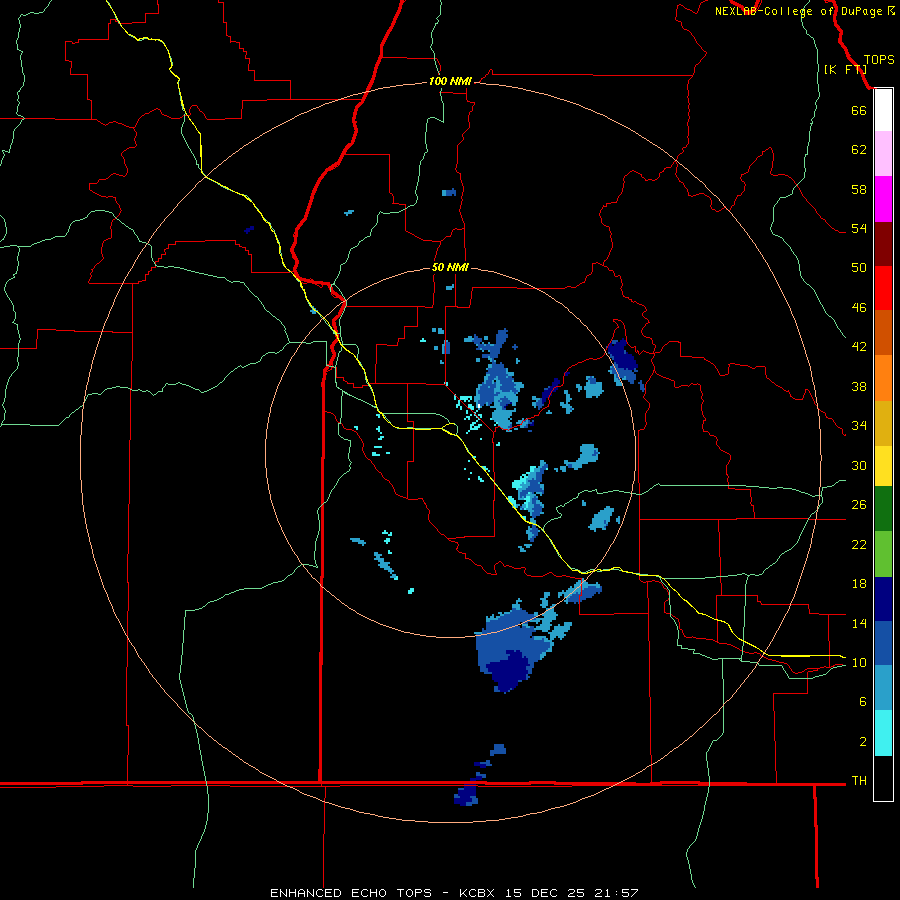
Task: Click legend value 58
Action: pyautogui.click(x=859, y=189)
